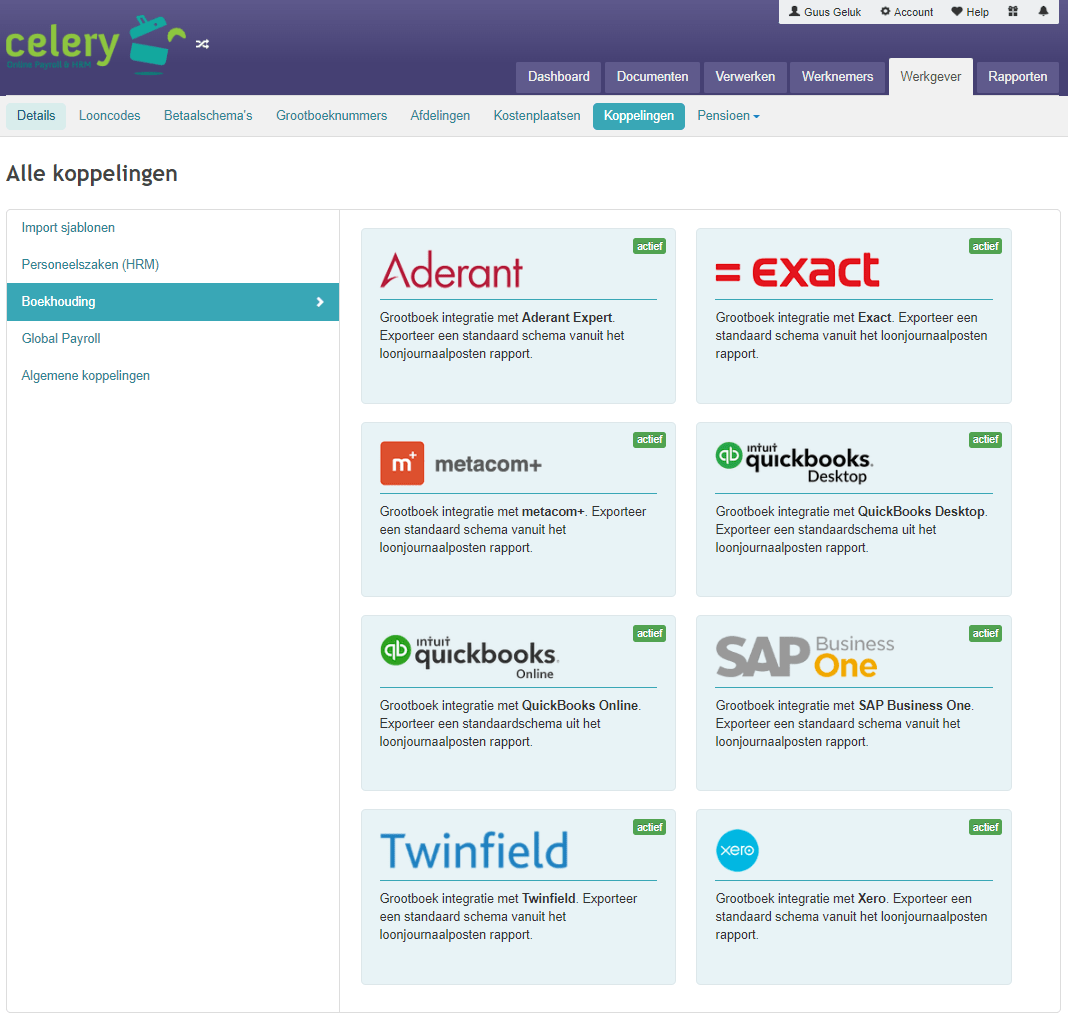The width and height of the screenshot is (1068, 1021).
Task: Go to Looncodes
Action: point(110,116)
